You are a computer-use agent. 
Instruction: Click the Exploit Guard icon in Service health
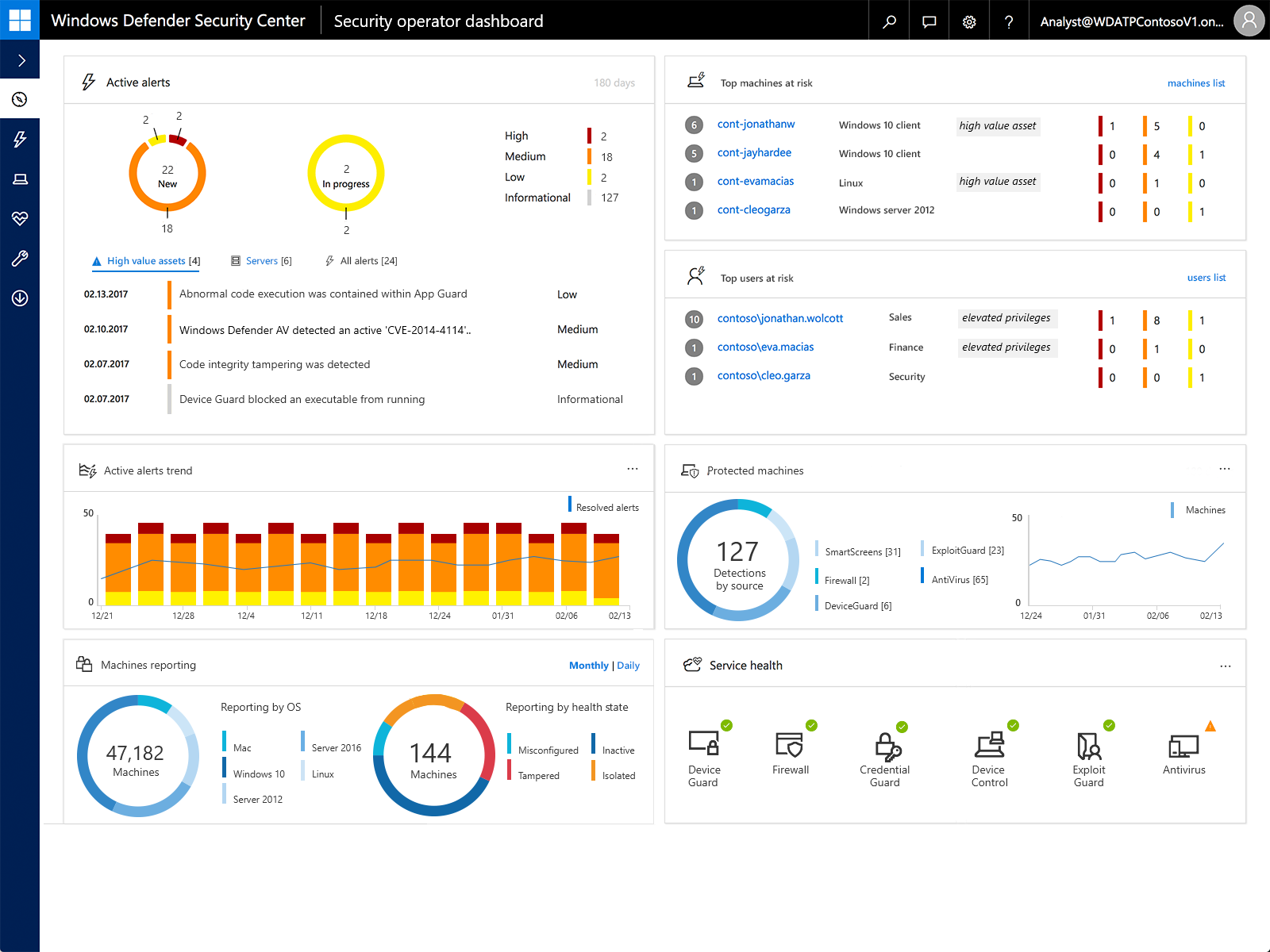tap(1088, 746)
